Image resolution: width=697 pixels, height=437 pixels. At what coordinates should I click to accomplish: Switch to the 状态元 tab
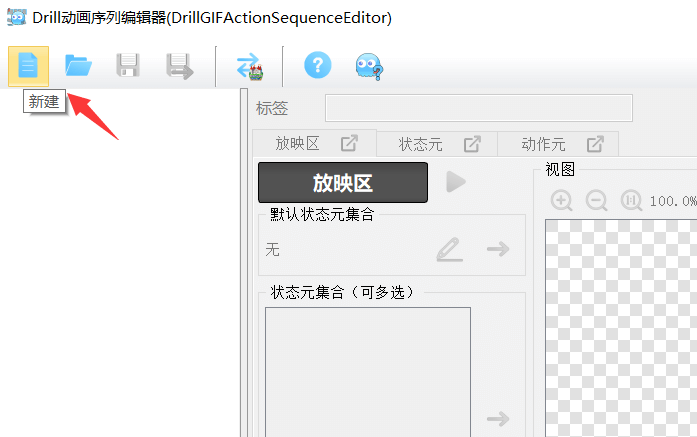(420, 143)
